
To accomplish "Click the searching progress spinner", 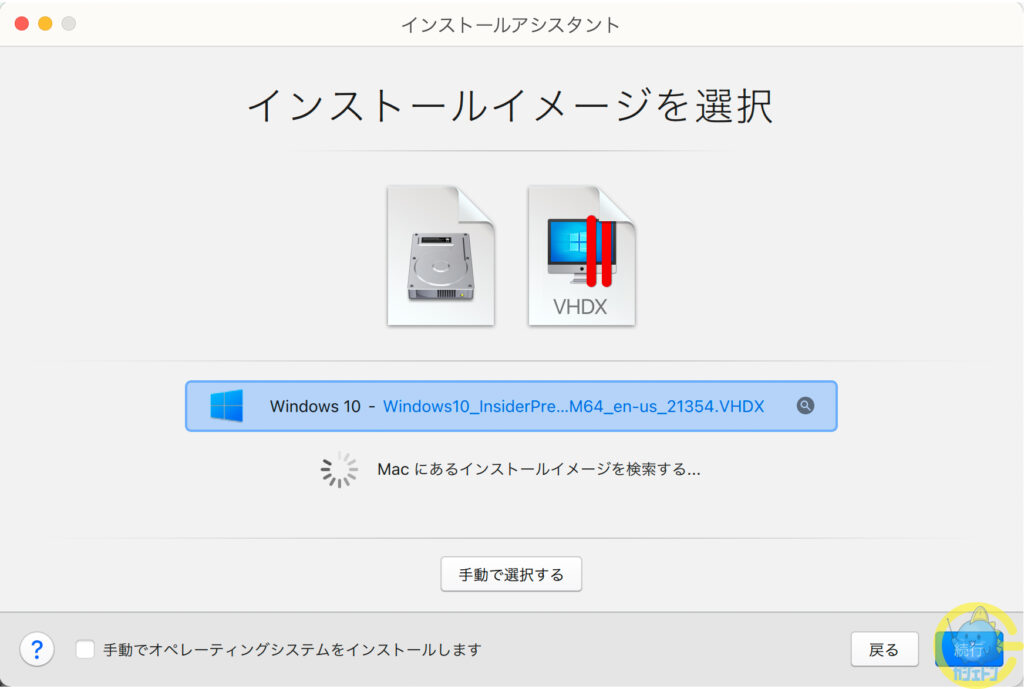I will (x=339, y=469).
